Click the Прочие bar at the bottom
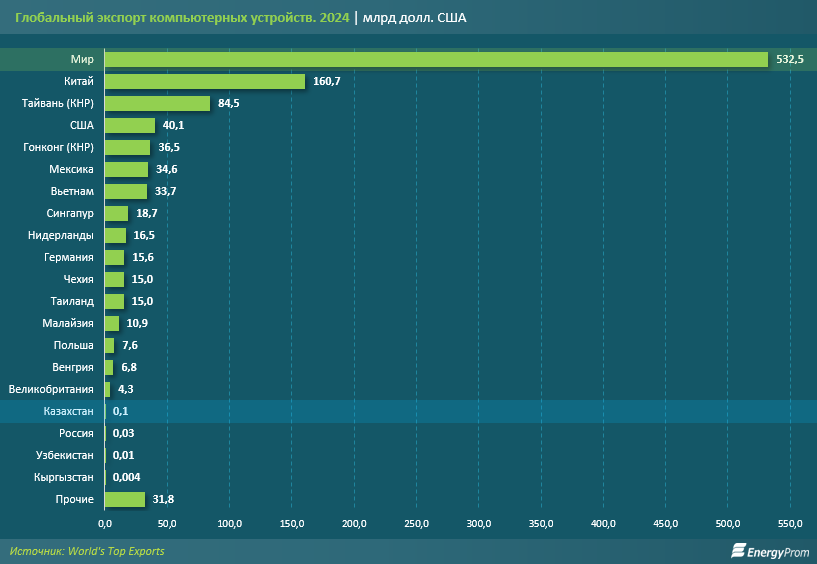The image size is (817, 564). pos(125,499)
